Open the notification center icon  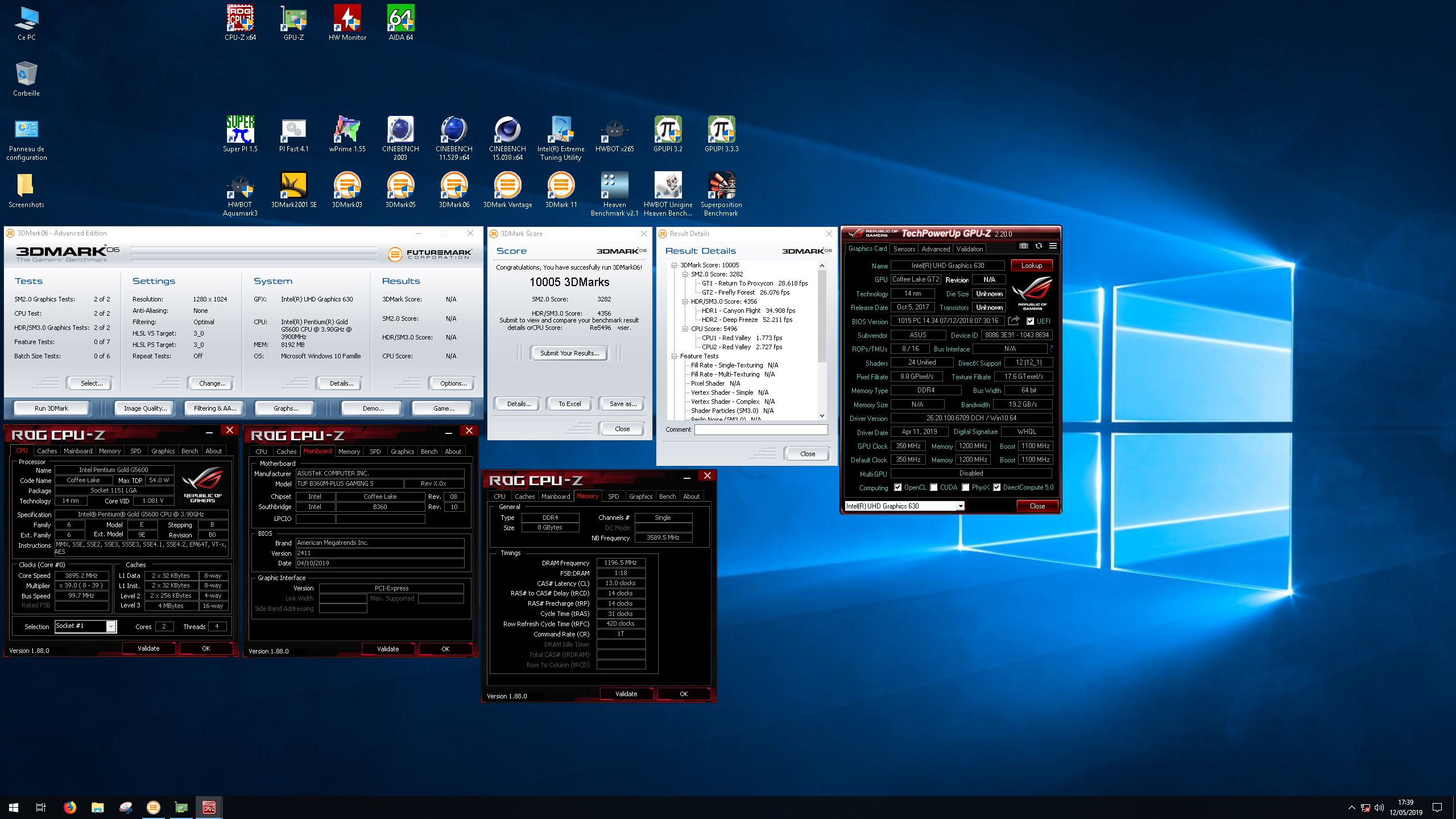(1437, 807)
